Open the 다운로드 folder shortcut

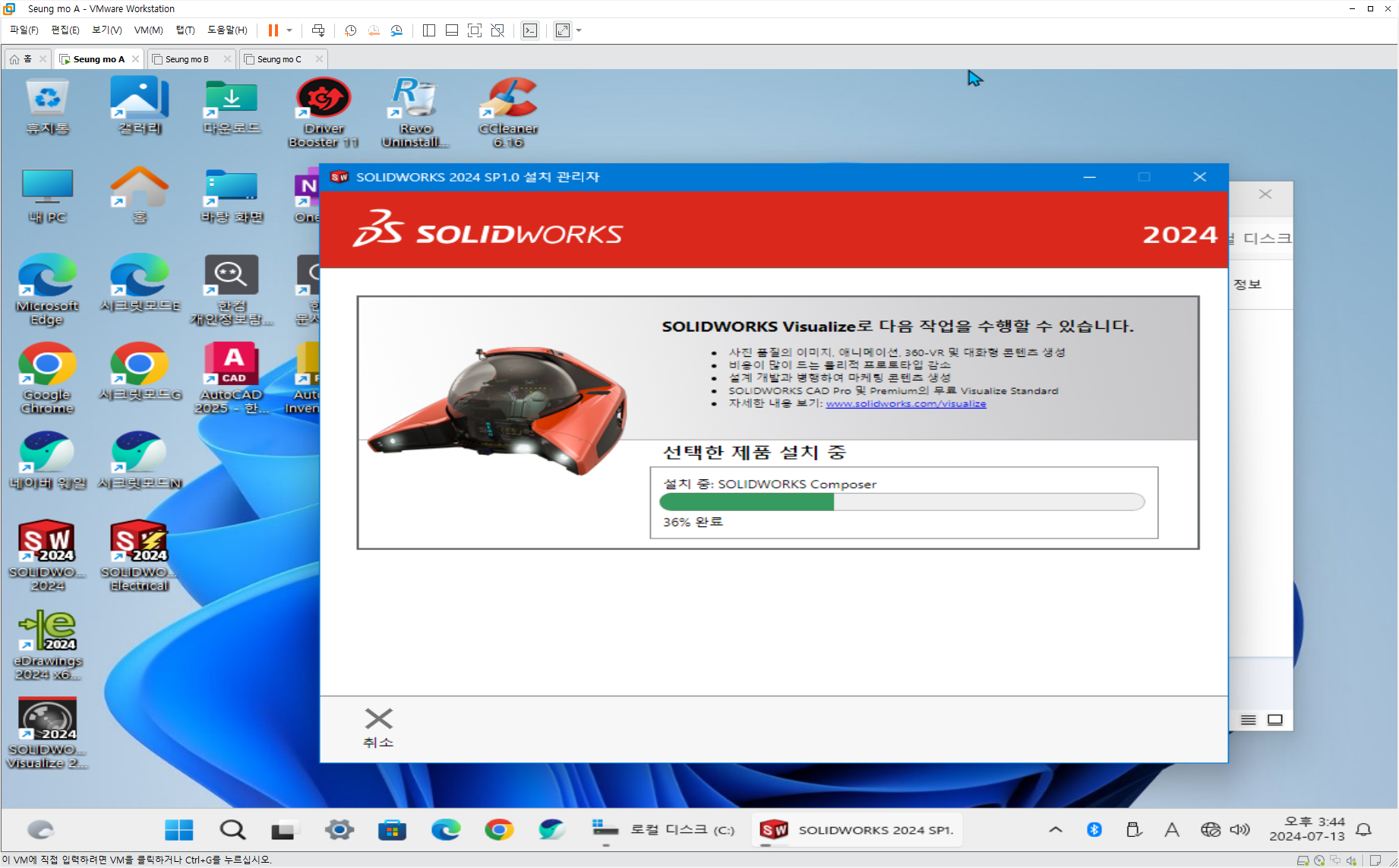[232, 107]
